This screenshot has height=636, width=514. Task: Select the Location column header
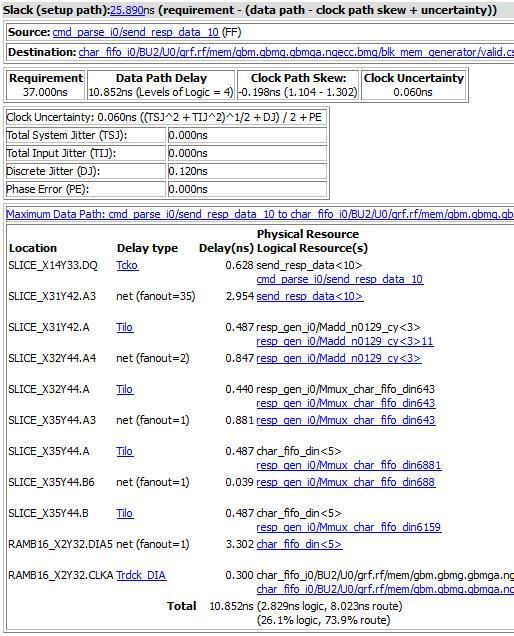[33, 248]
